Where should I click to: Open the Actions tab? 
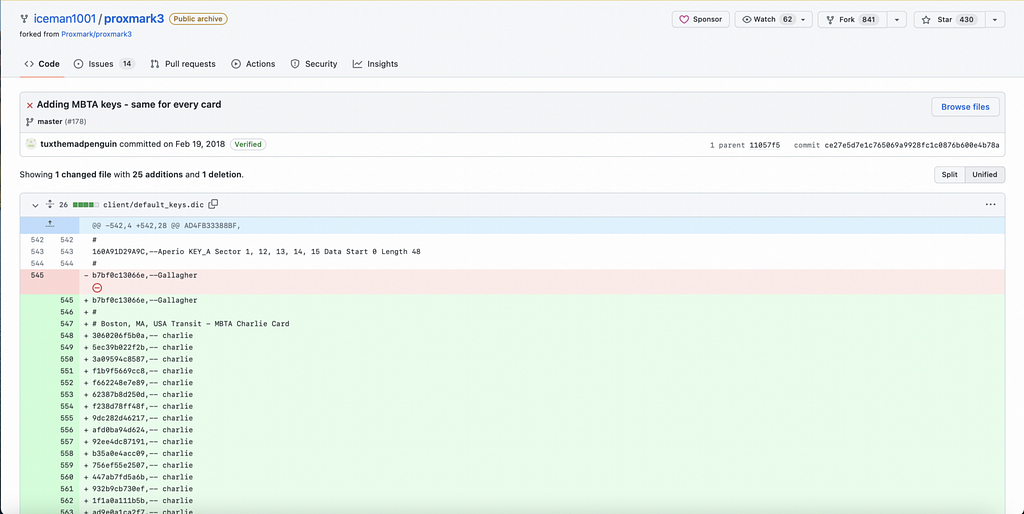click(x=253, y=64)
